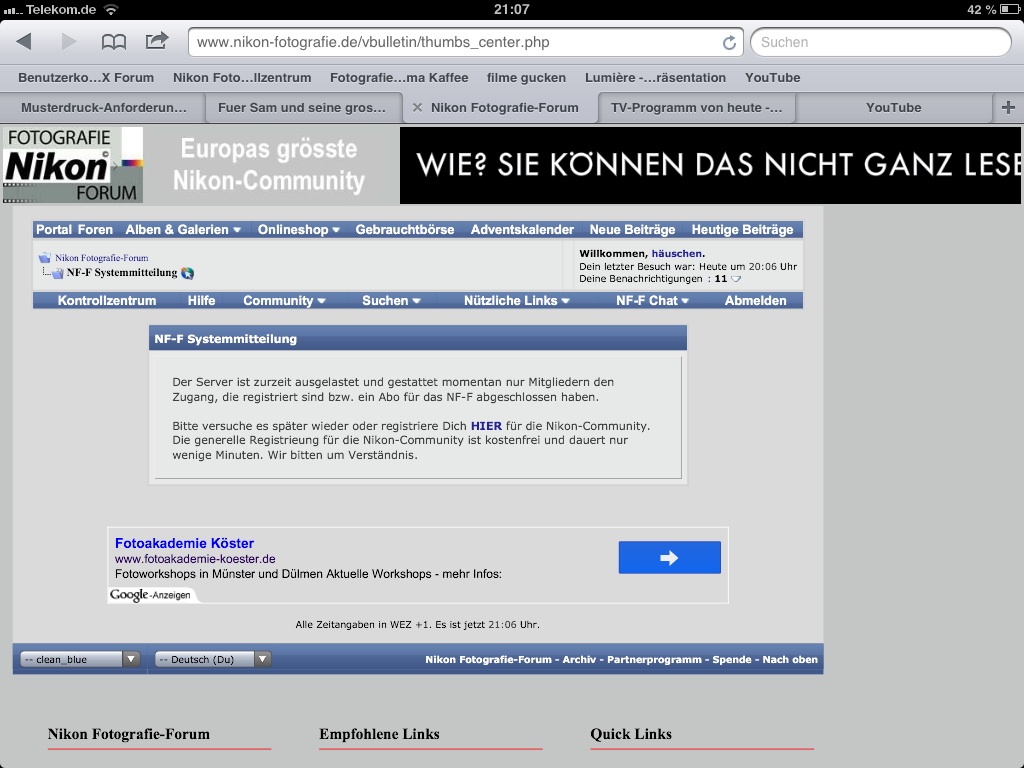Expand the NF-F Chat dropdown

(652, 300)
